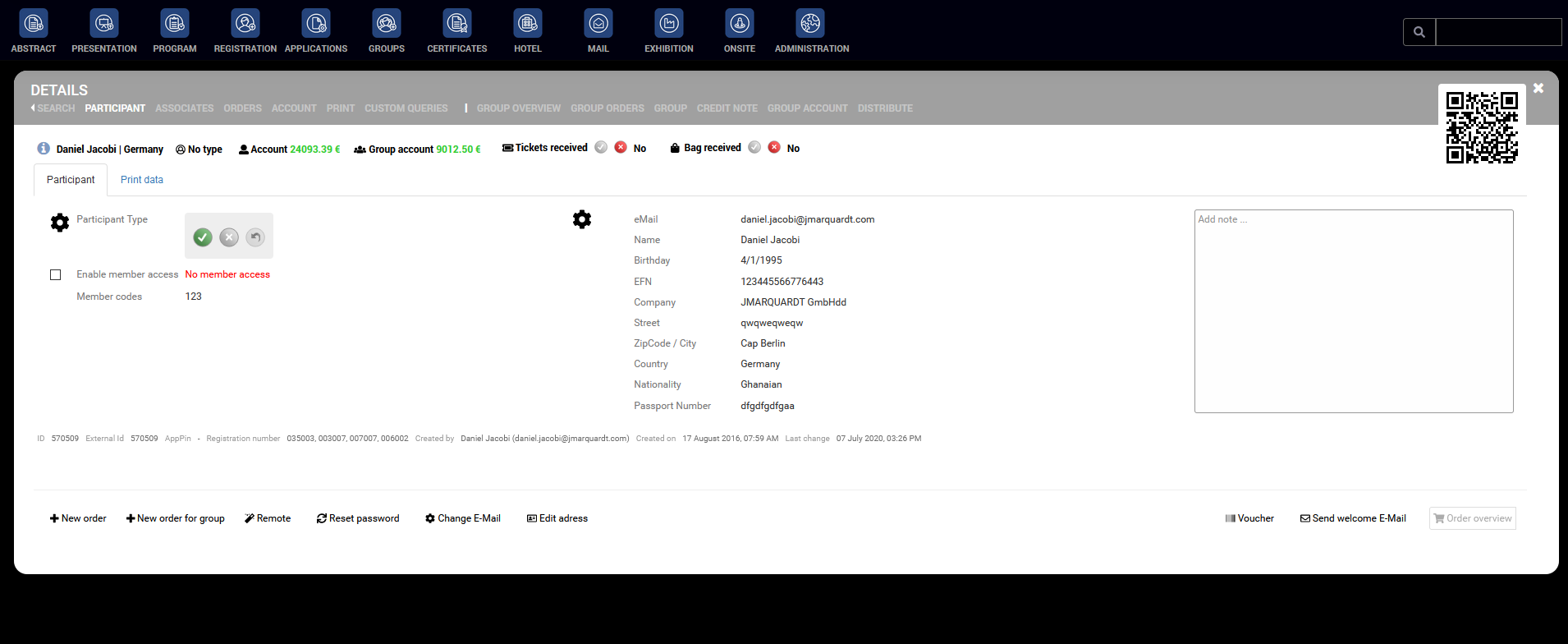
Task: Open the Applications module icon
Action: coord(316,24)
